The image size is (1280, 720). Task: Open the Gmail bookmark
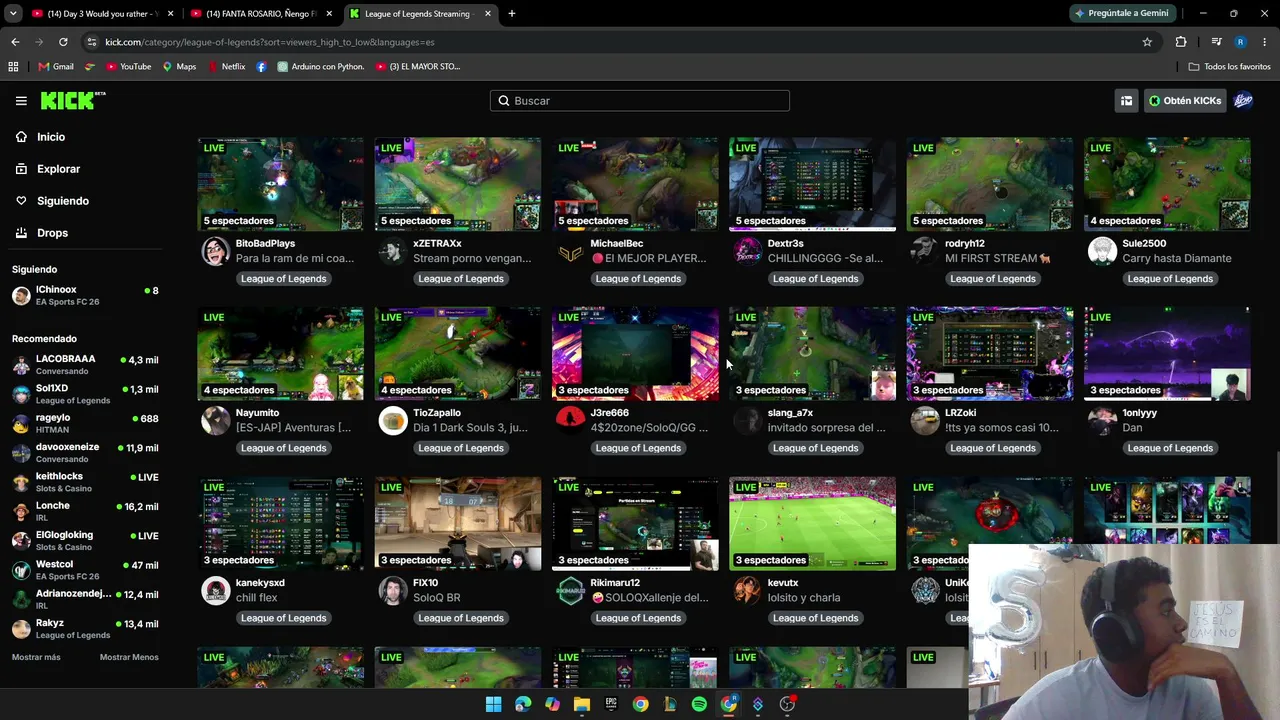(56, 67)
